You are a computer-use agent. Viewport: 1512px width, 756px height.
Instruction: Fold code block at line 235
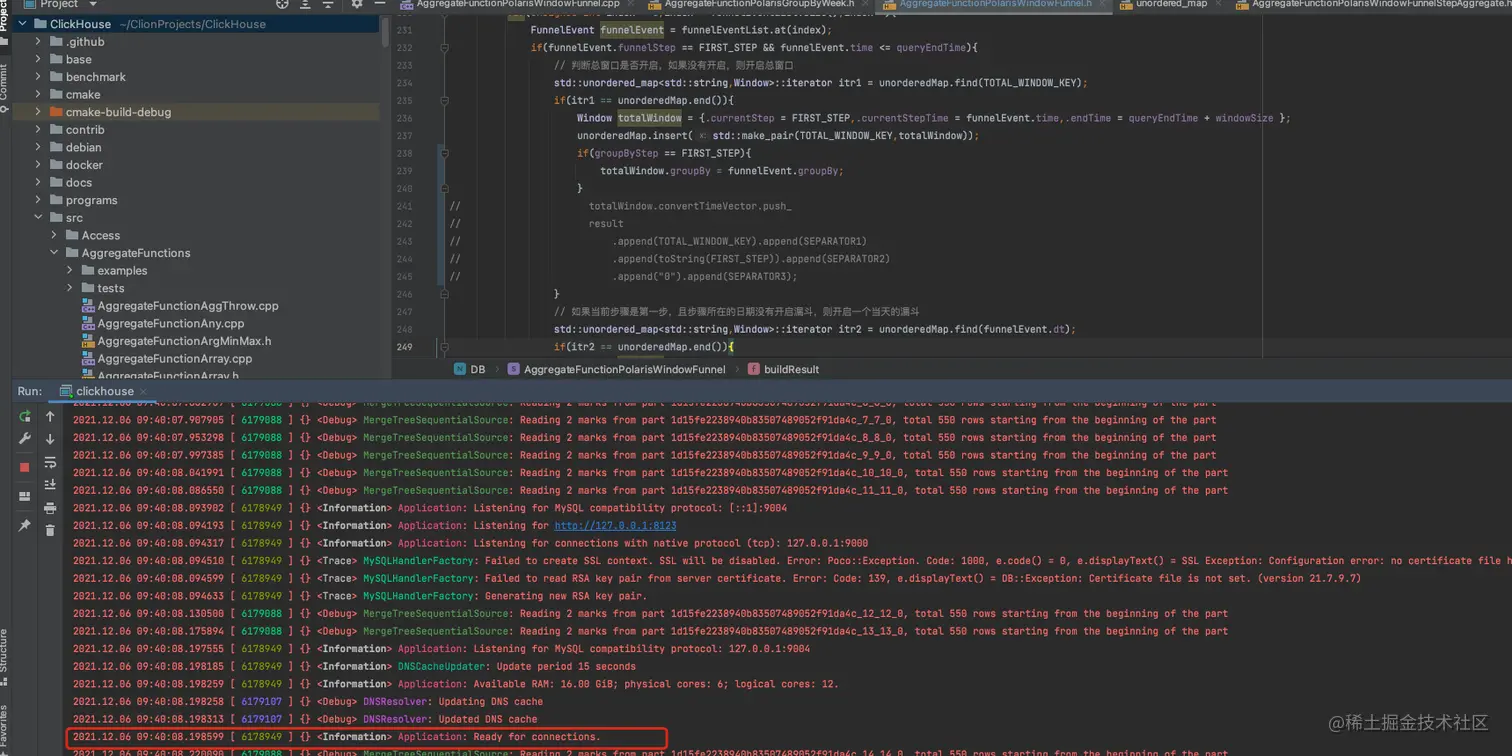pyautogui.click(x=445, y=101)
